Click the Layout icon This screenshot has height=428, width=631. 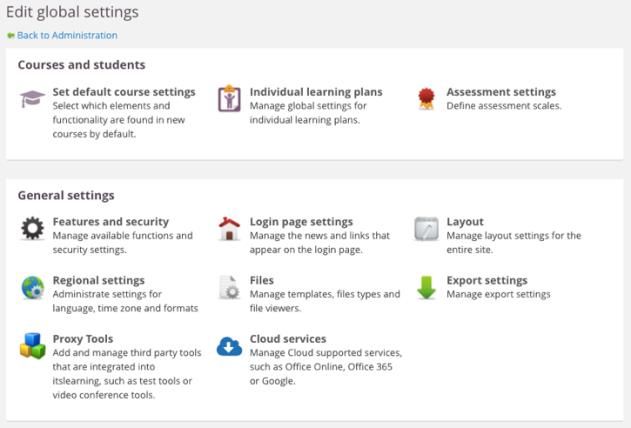pos(426,228)
